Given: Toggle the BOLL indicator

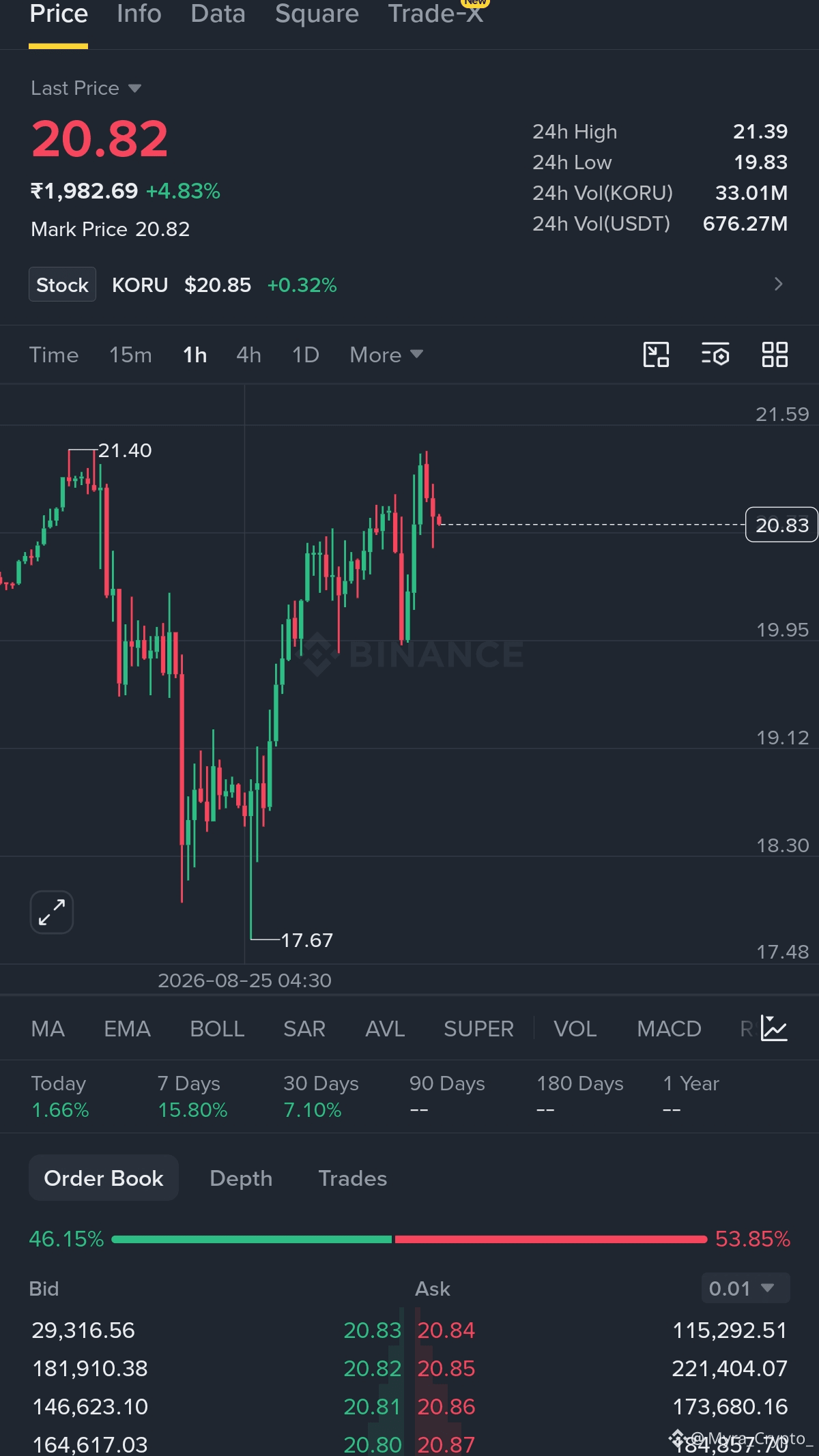Looking at the screenshot, I should pos(217,1029).
